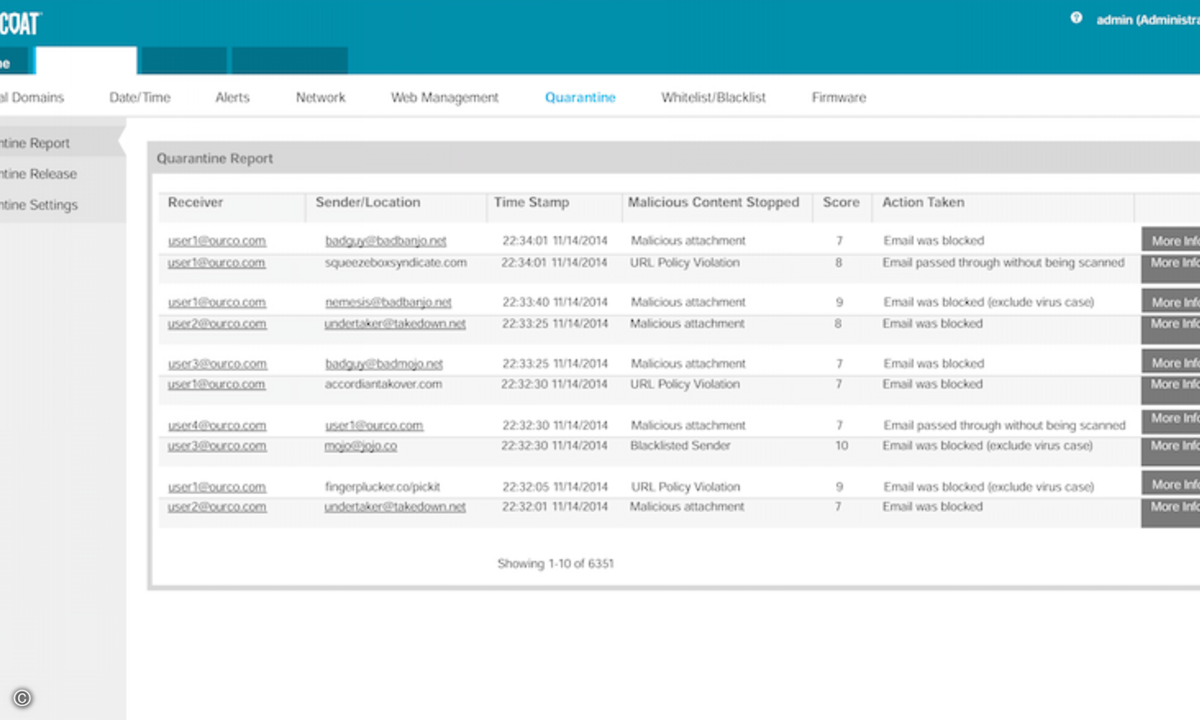Click the admin (Administrator) account label
Image resolution: width=1200 pixels, height=720 pixels.
point(1148,19)
